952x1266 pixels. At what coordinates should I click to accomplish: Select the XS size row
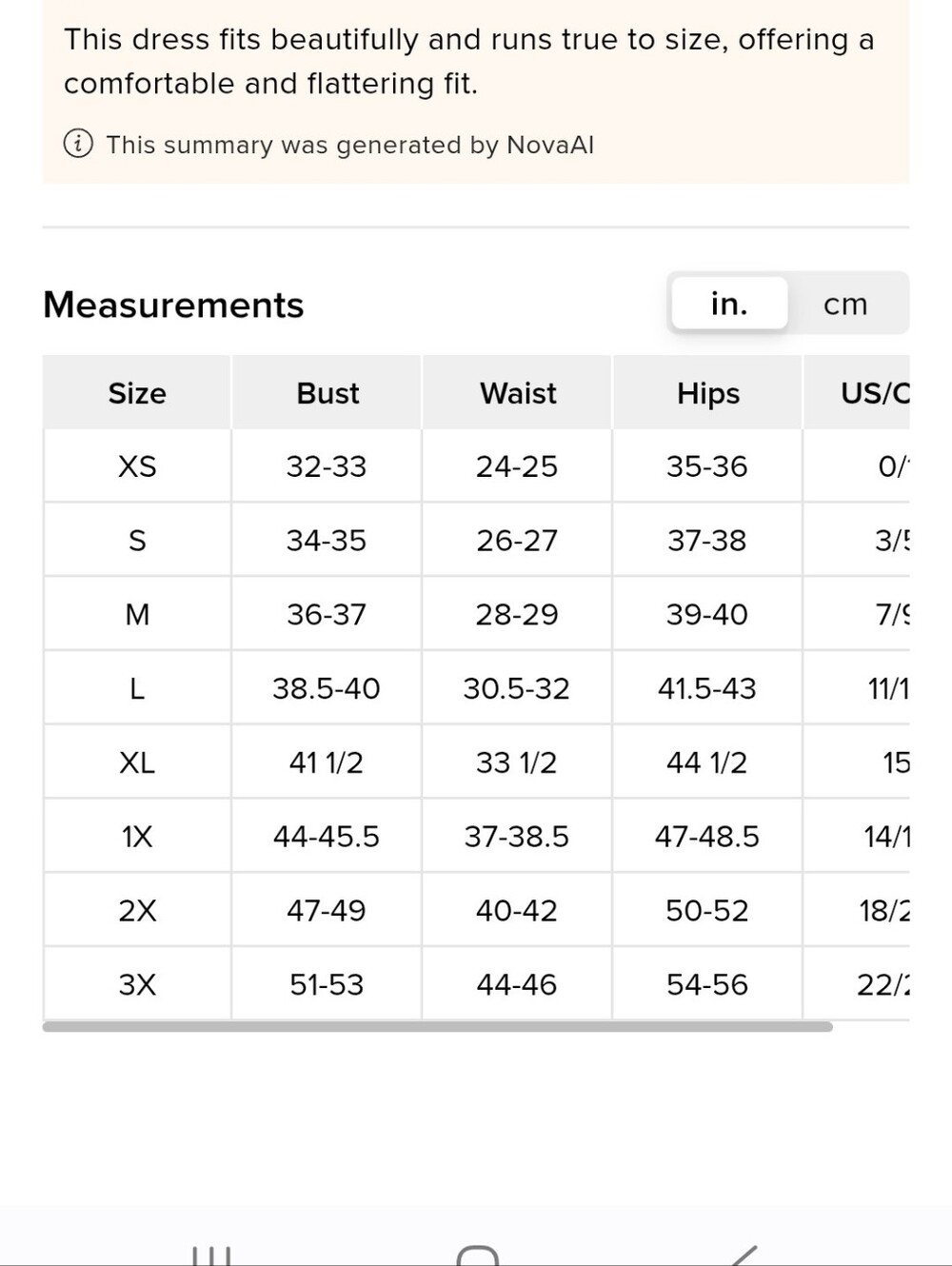click(476, 466)
